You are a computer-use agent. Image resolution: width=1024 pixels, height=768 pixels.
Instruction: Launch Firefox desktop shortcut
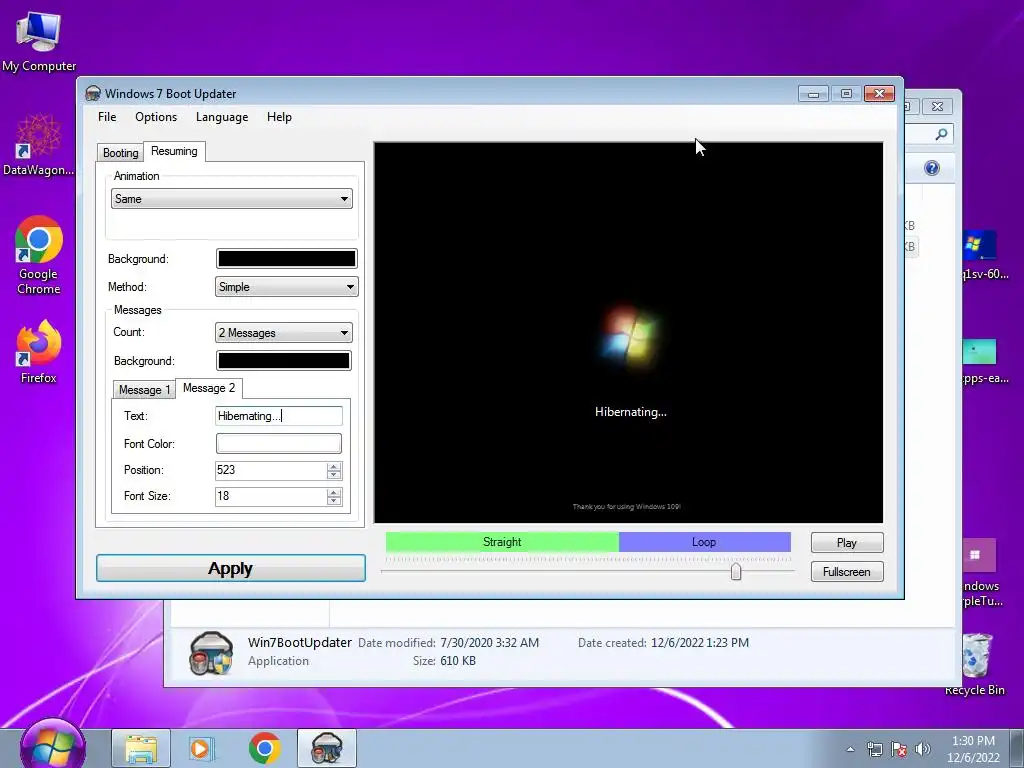point(39,351)
